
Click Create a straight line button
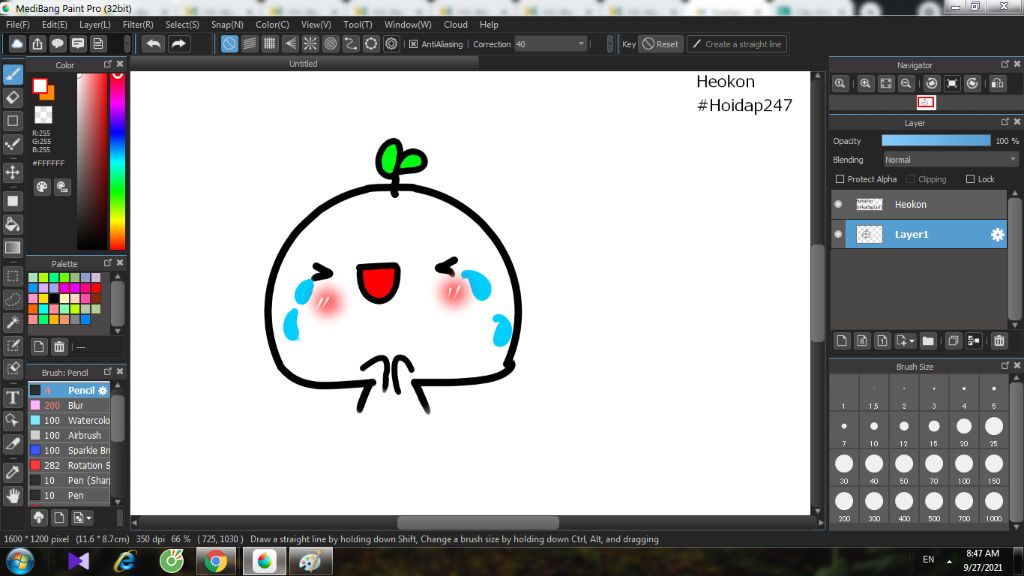[737, 44]
